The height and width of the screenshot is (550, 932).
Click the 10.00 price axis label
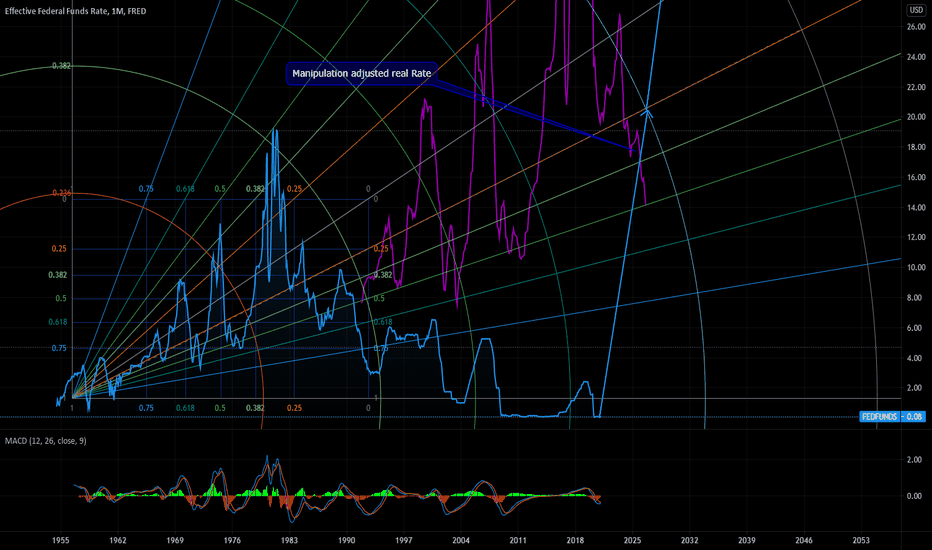point(916,268)
